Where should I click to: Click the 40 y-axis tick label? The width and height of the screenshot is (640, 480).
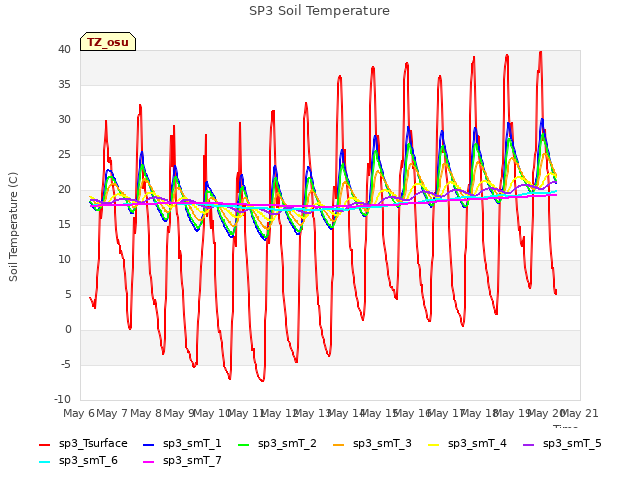[x=64, y=49]
